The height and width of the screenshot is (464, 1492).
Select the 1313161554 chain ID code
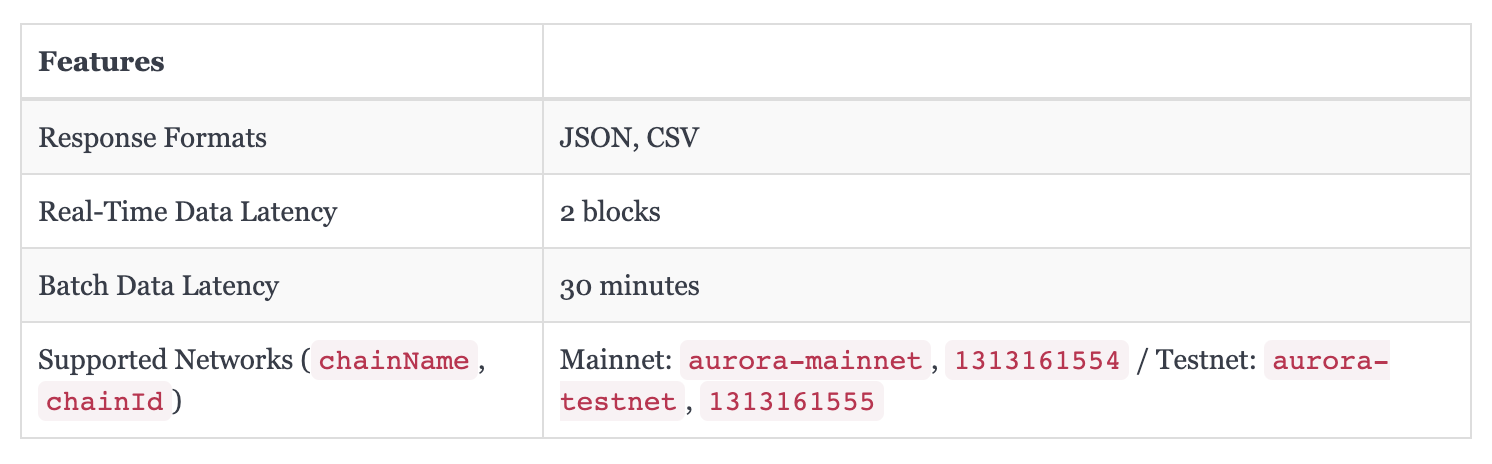1036,360
